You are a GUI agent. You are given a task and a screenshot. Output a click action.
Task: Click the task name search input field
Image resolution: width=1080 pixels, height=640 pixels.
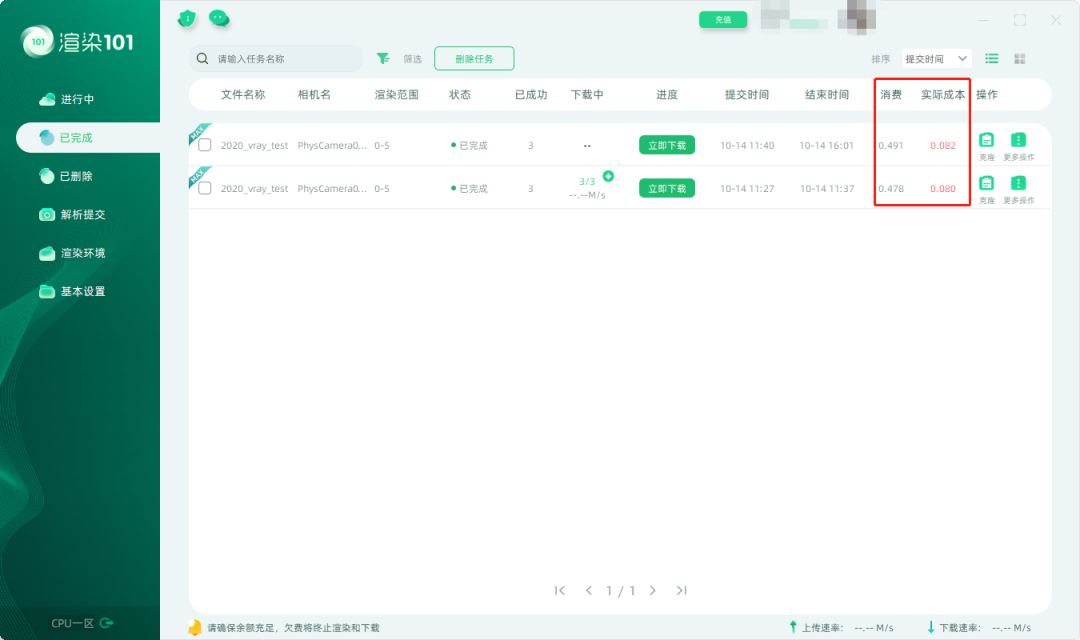pos(275,58)
